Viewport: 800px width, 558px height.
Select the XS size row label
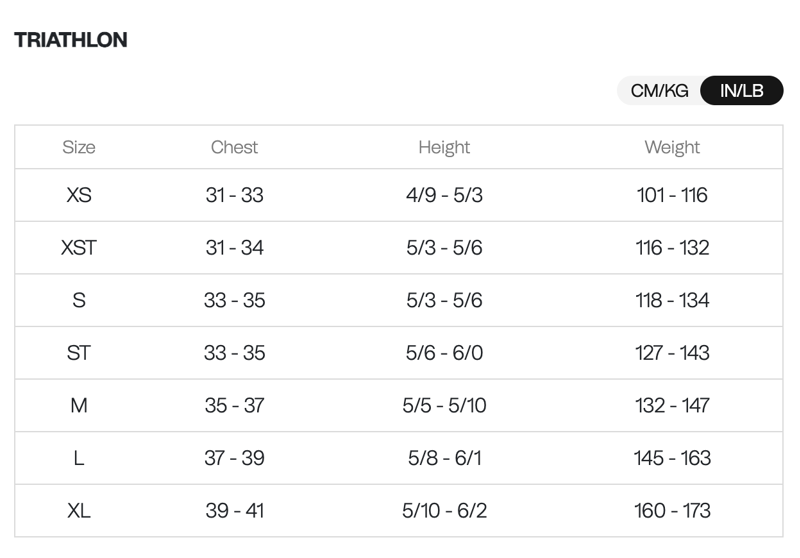(79, 195)
